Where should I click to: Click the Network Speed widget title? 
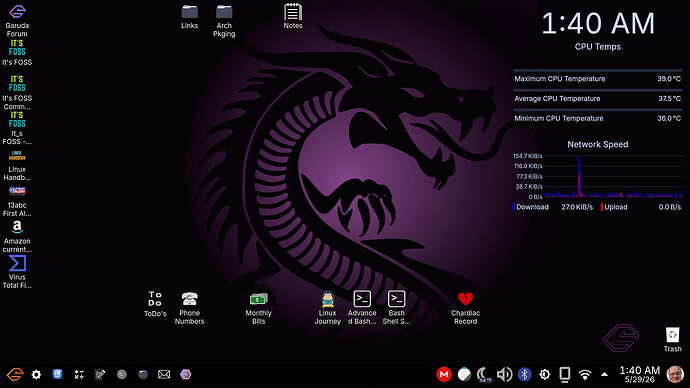coord(598,144)
